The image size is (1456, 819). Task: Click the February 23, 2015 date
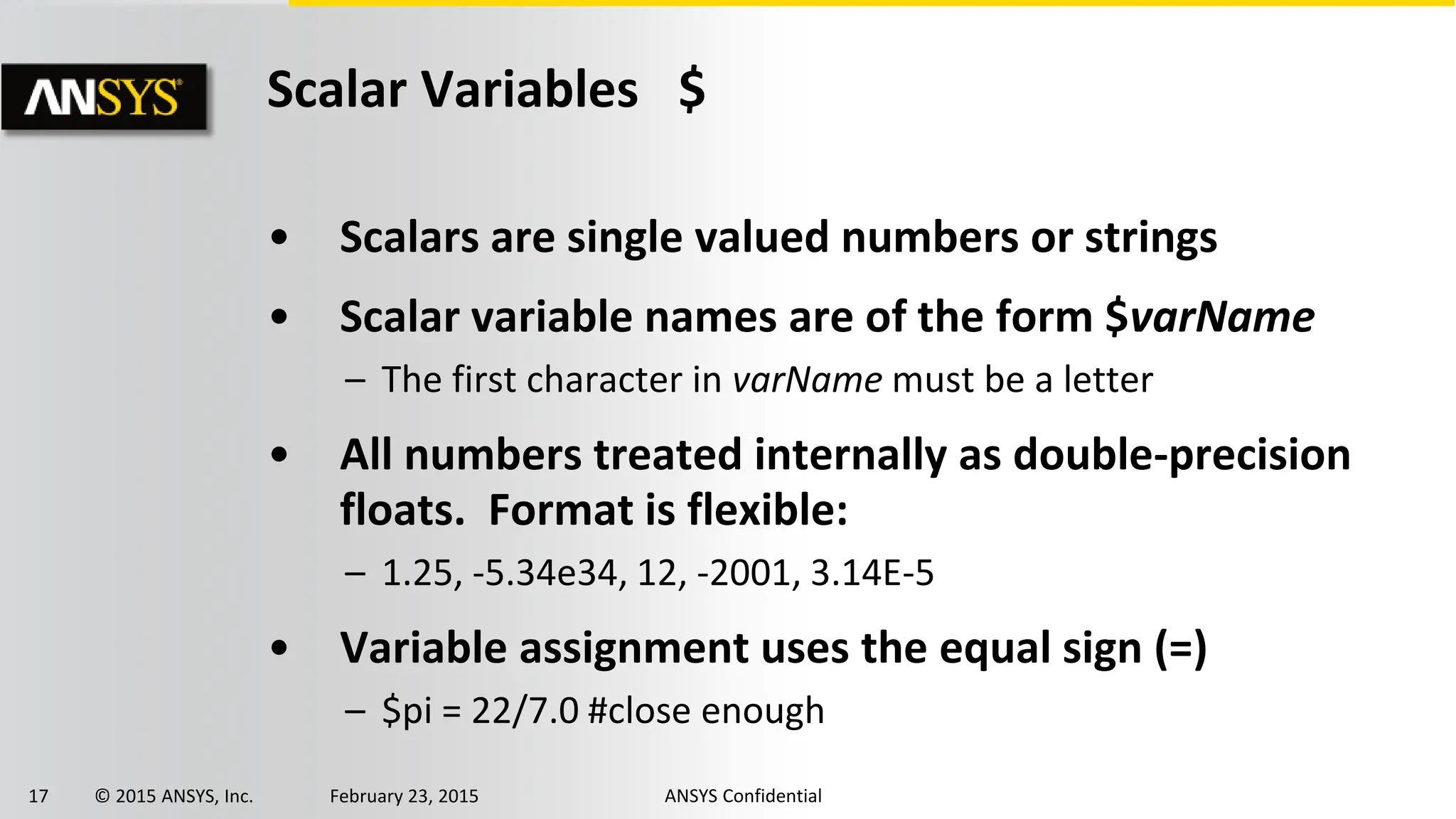click(x=404, y=796)
